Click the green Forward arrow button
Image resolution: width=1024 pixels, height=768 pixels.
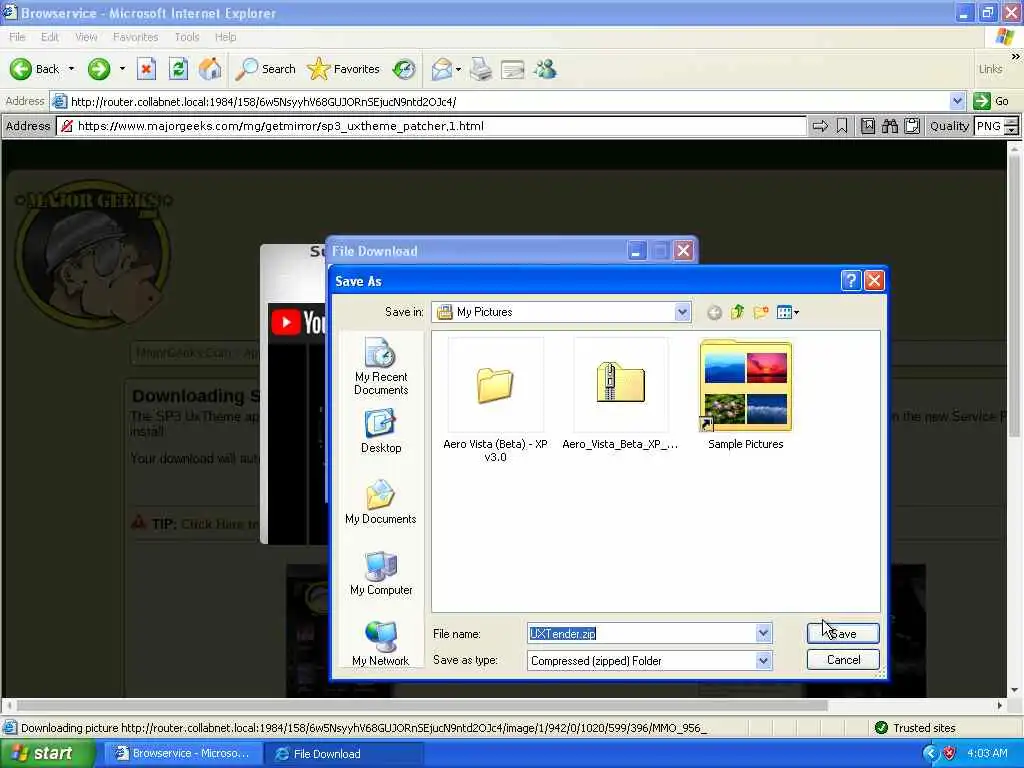pyautogui.click(x=99, y=69)
